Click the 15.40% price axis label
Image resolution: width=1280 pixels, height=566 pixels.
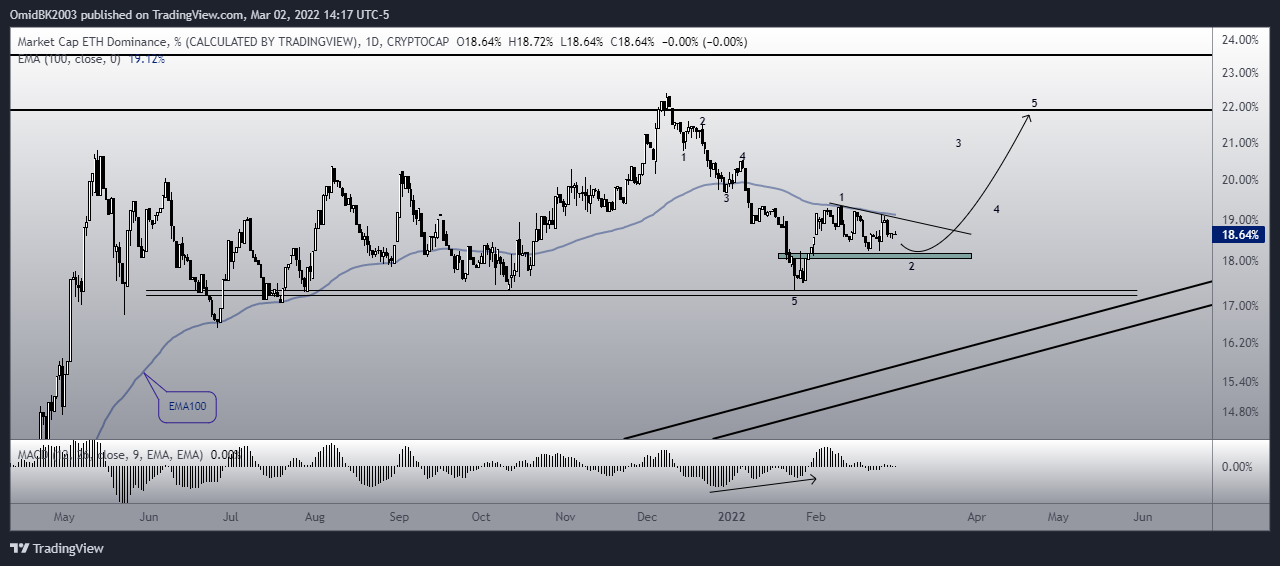click(x=1242, y=381)
